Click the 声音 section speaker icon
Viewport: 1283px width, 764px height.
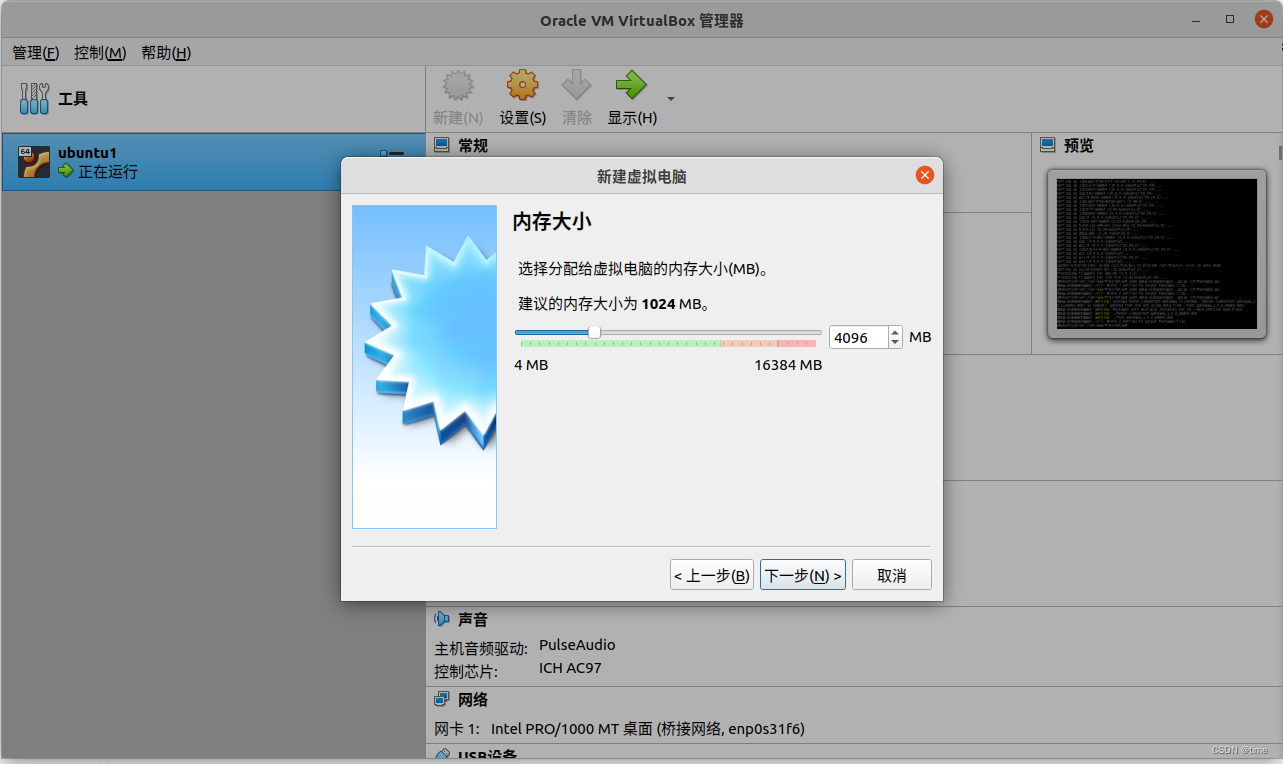click(442, 620)
